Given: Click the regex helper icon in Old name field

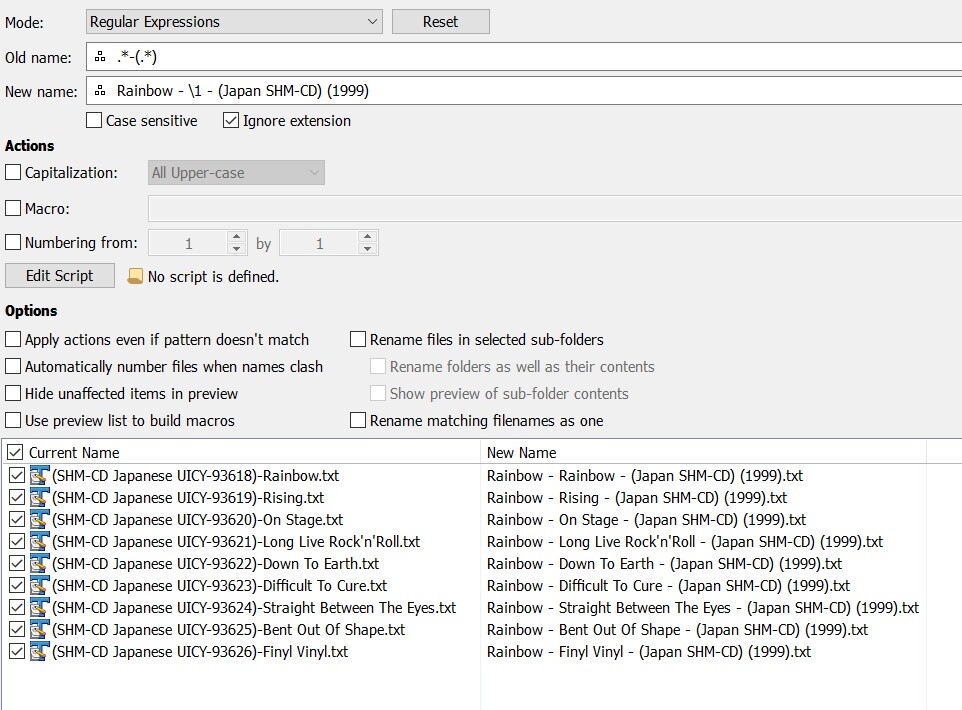Looking at the screenshot, I should pyautogui.click(x=100, y=57).
